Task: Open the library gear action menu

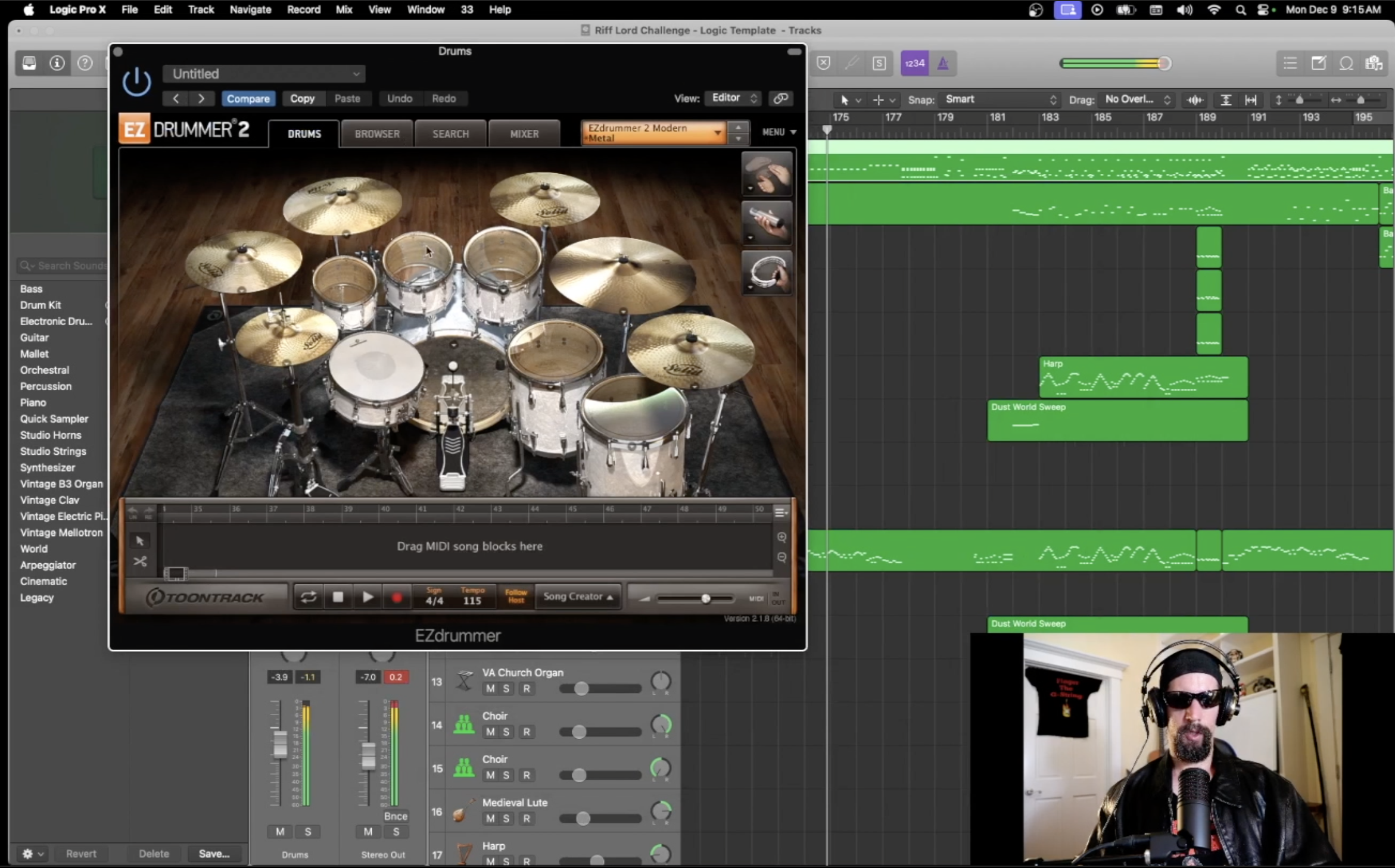Action: coord(32,853)
